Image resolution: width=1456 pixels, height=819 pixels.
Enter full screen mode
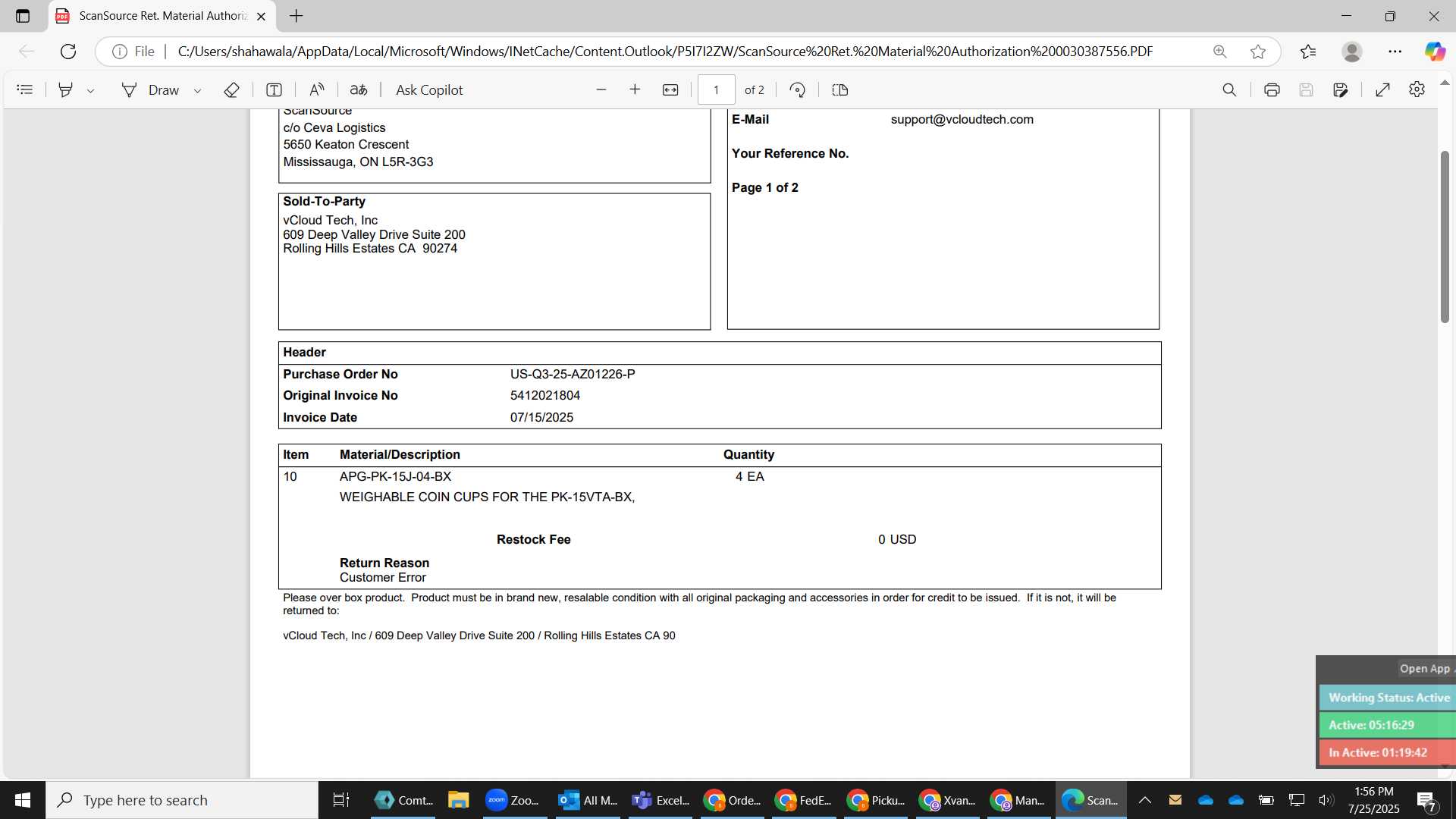(1382, 89)
